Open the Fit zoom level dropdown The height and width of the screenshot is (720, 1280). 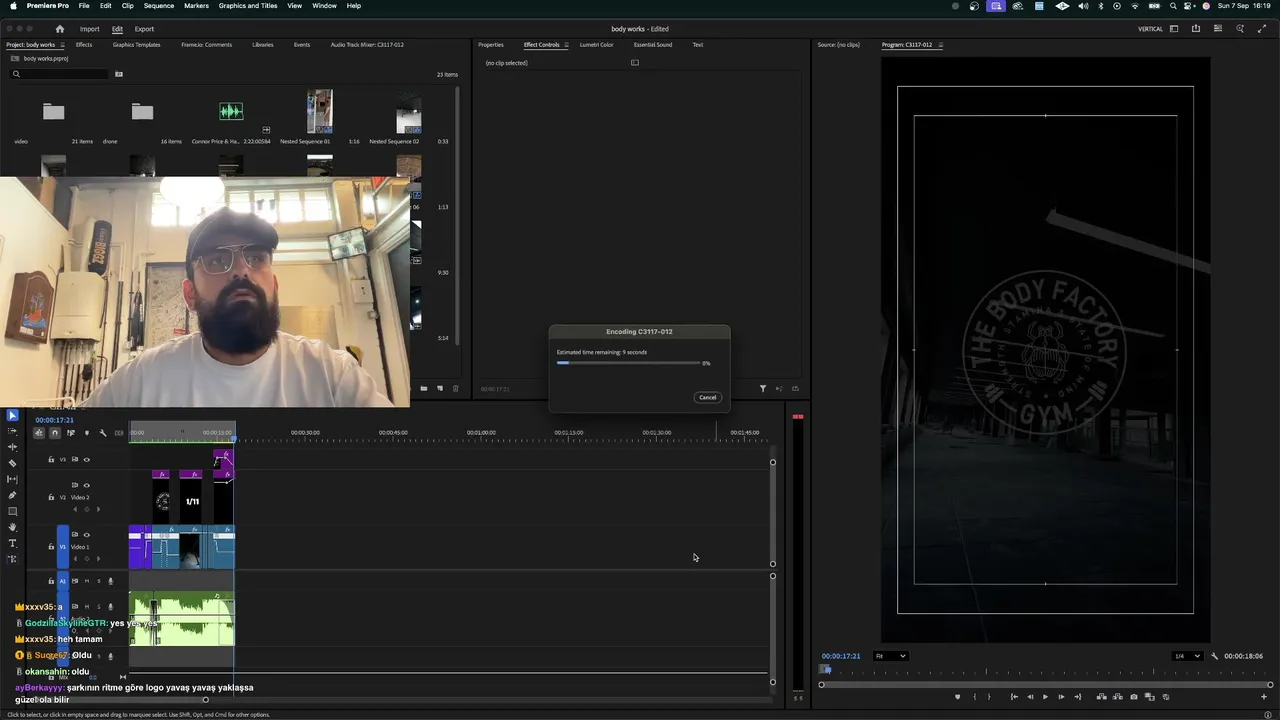point(890,656)
